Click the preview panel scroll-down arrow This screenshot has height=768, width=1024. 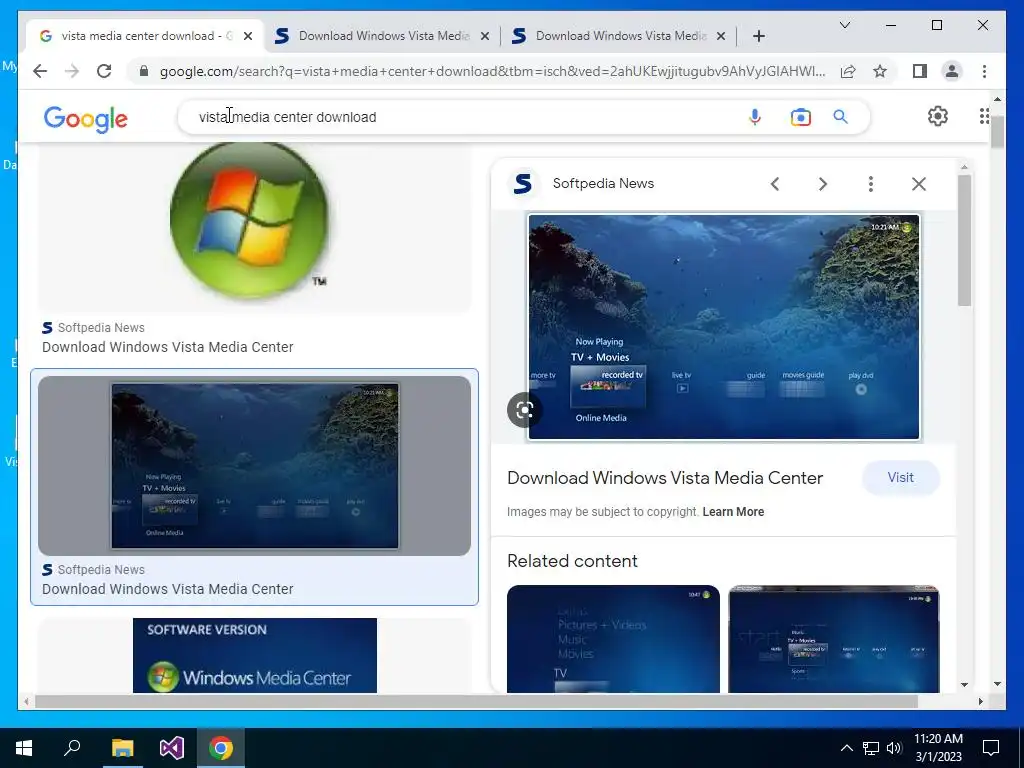click(x=965, y=684)
